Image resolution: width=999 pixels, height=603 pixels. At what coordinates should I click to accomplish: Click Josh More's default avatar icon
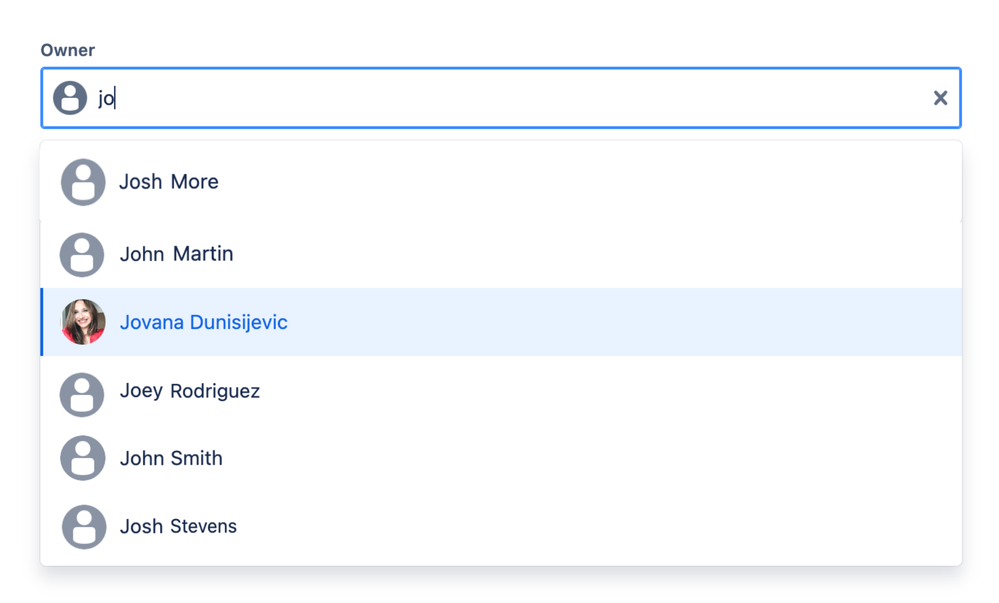pyautogui.click(x=83, y=182)
